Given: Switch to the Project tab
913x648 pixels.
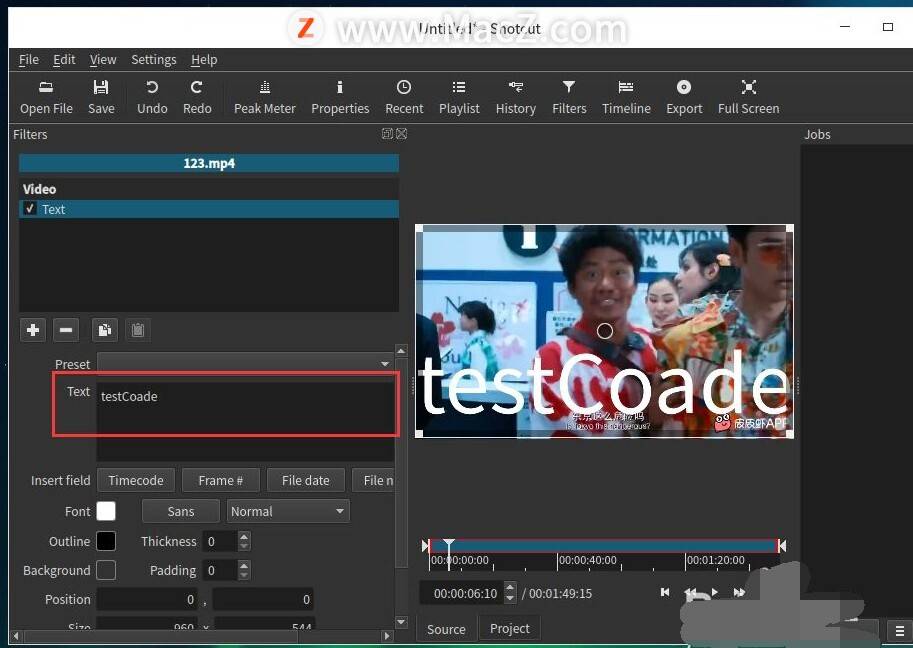Looking at the screenshot, I should [x=509, y=629].
